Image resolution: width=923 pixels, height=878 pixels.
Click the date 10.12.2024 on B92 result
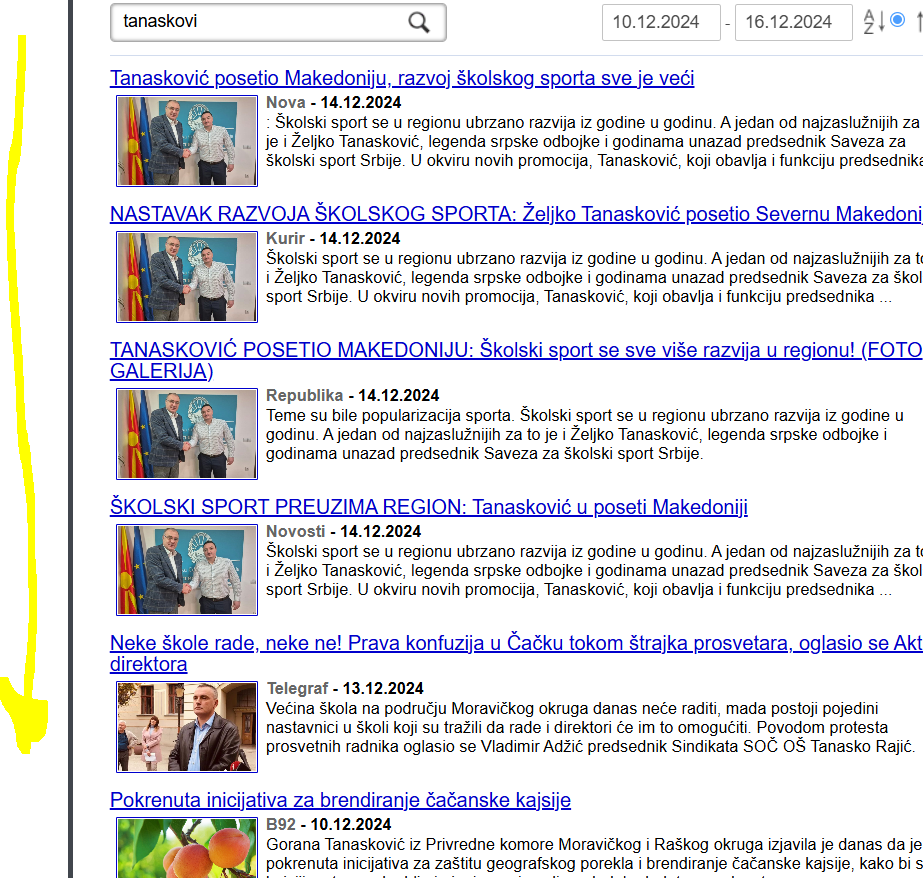(351, 824)
